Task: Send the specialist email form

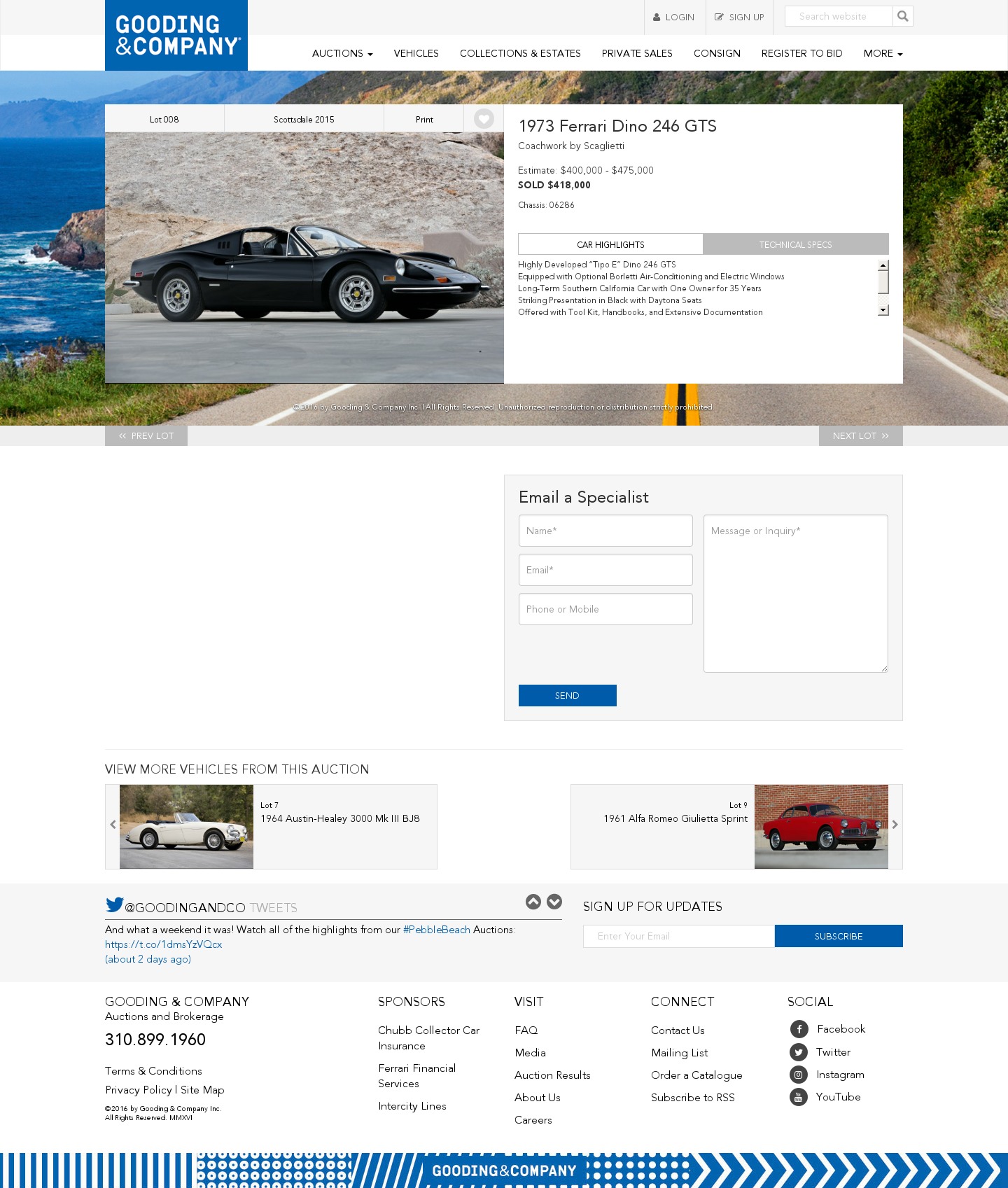Action: pos(568,695)
